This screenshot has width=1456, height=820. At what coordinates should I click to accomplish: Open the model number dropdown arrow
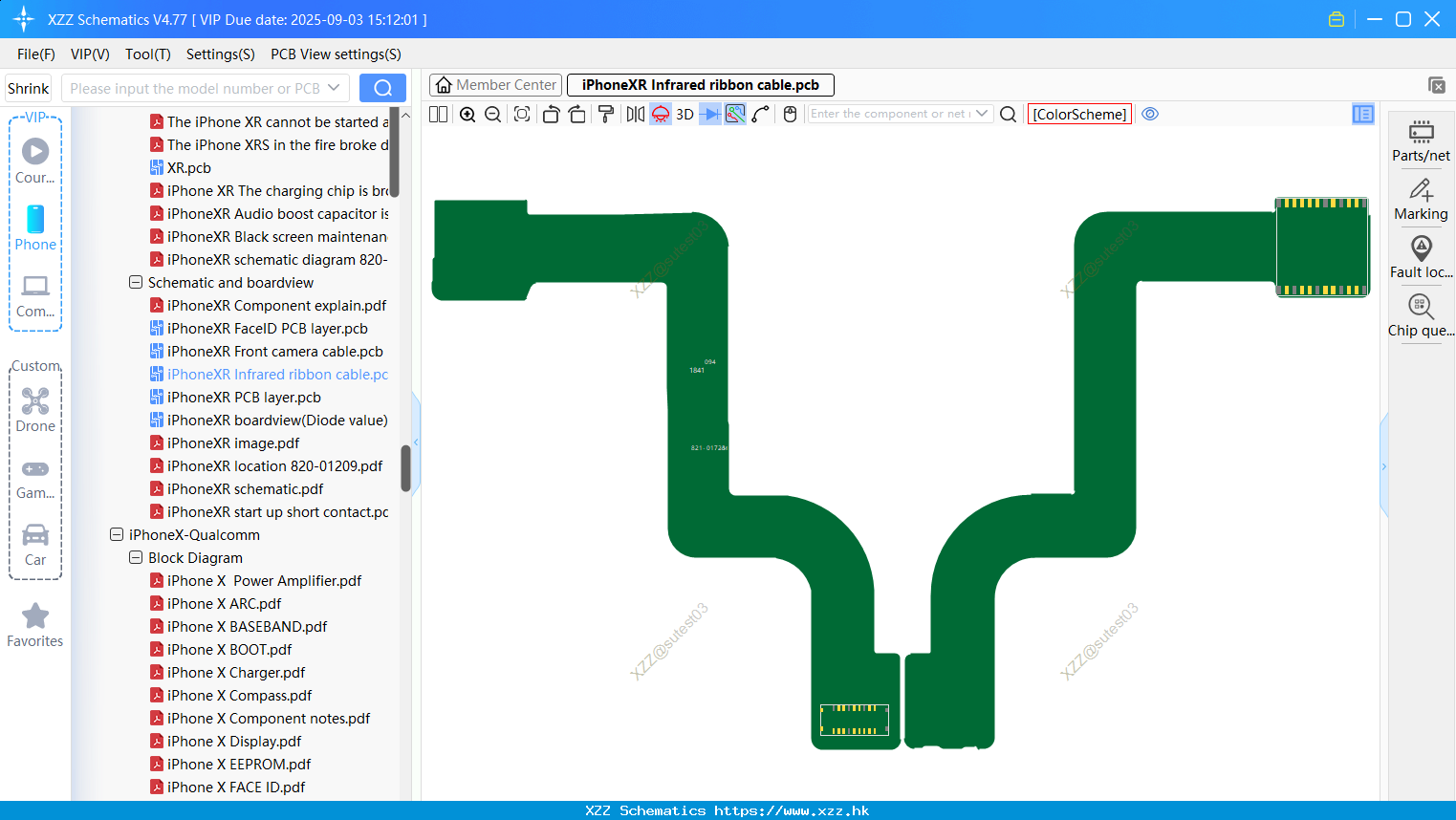coord(334,88)
